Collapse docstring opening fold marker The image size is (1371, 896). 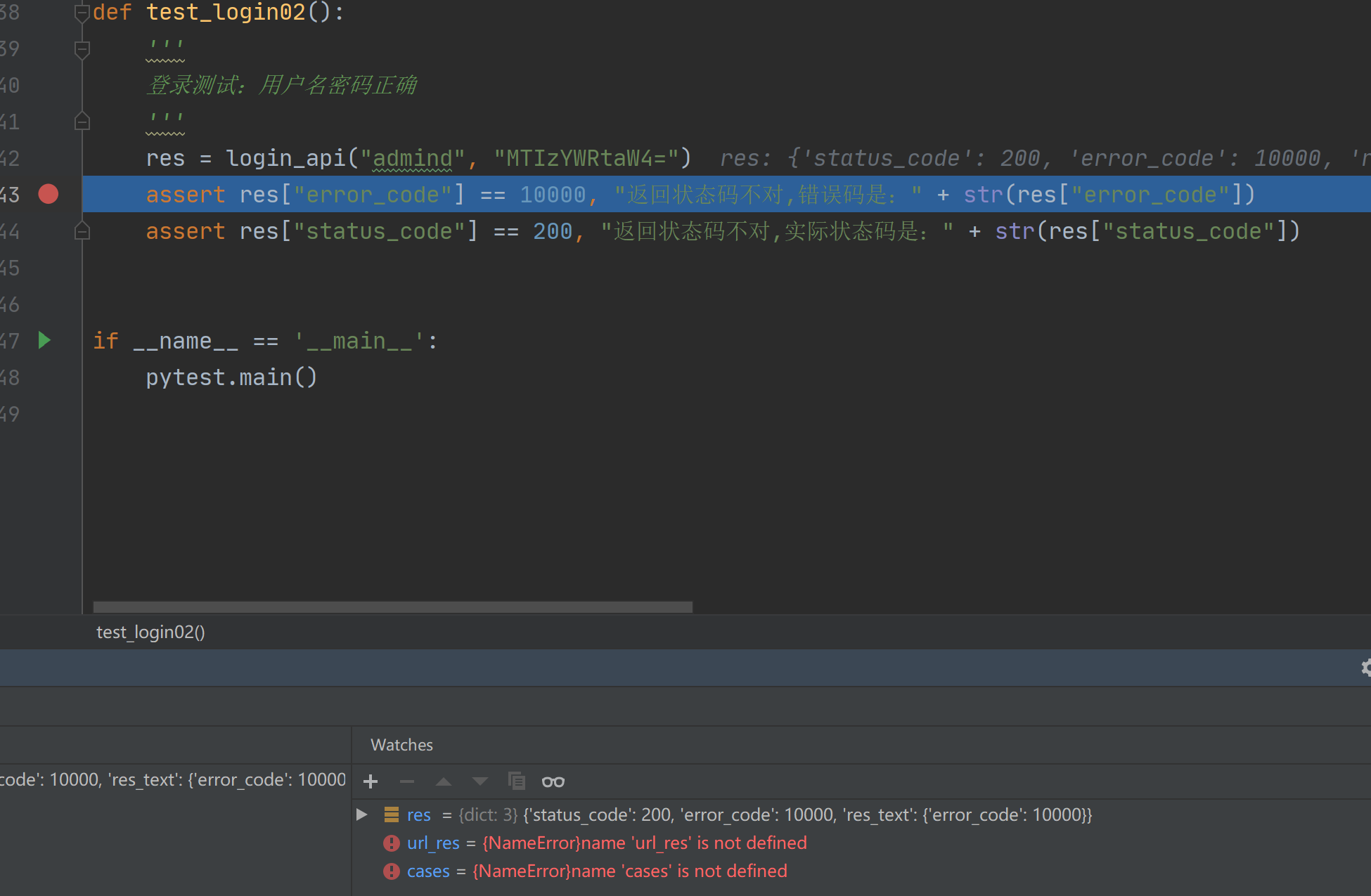click(x=82, y=49)
